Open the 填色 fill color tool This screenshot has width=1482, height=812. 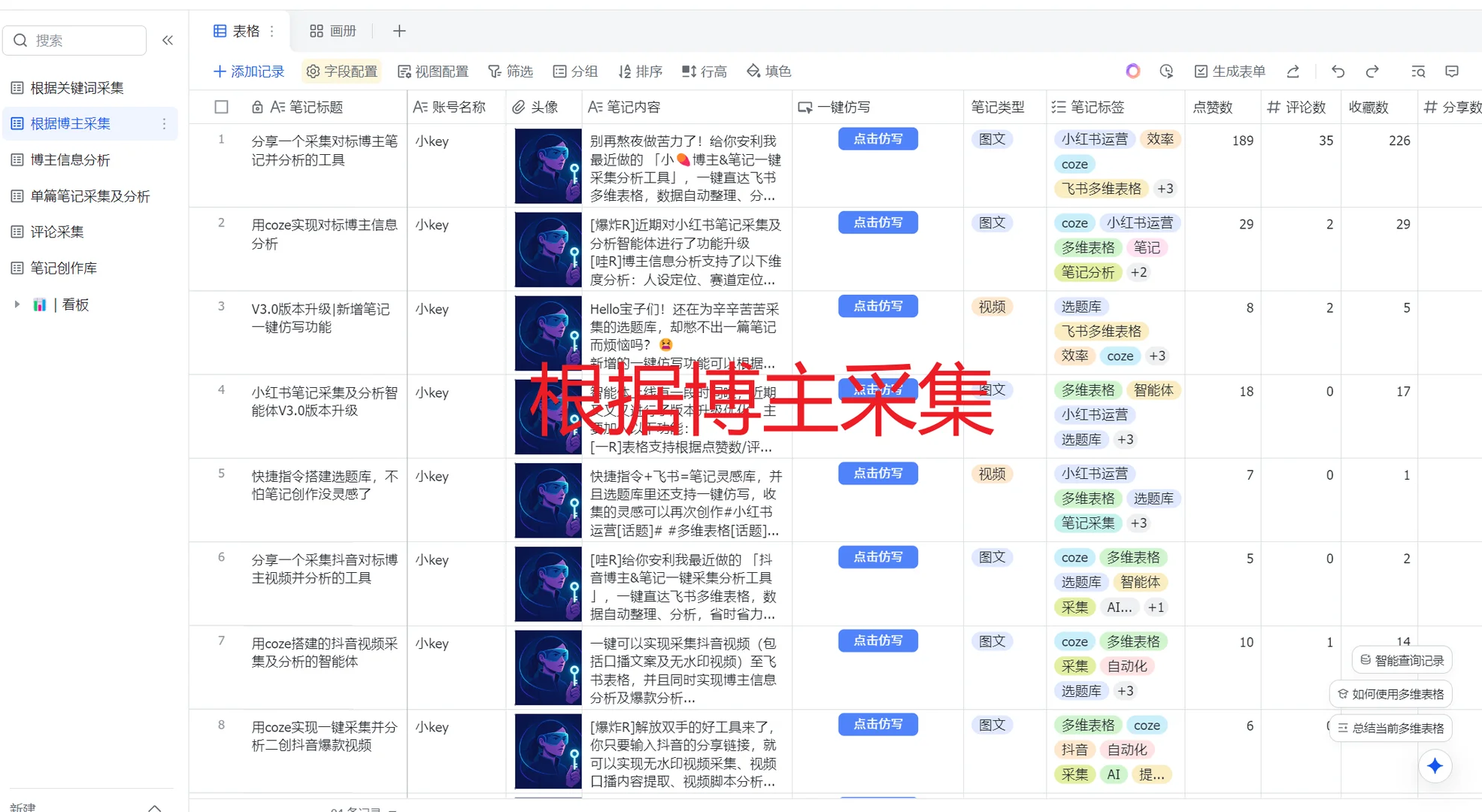click(x=769, y=71)
